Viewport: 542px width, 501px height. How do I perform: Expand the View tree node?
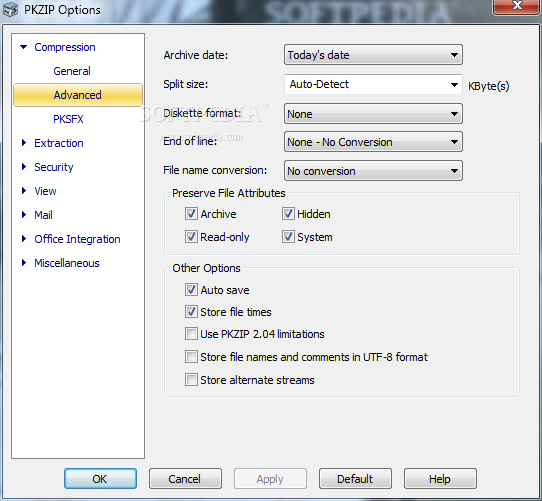pos(24,191)
